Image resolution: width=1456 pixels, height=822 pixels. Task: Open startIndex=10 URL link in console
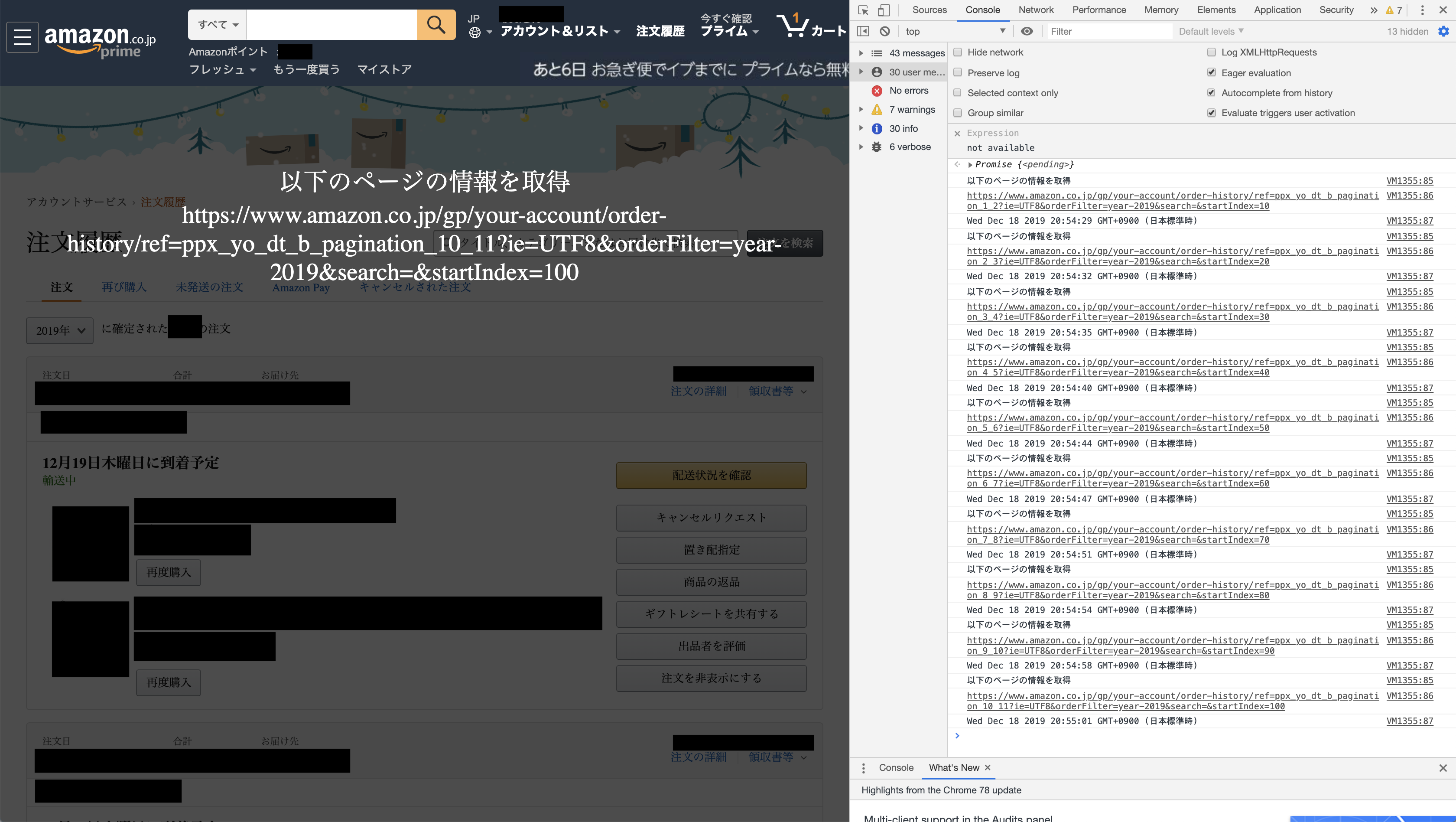pyautogui.click(x=1172, y=201)
